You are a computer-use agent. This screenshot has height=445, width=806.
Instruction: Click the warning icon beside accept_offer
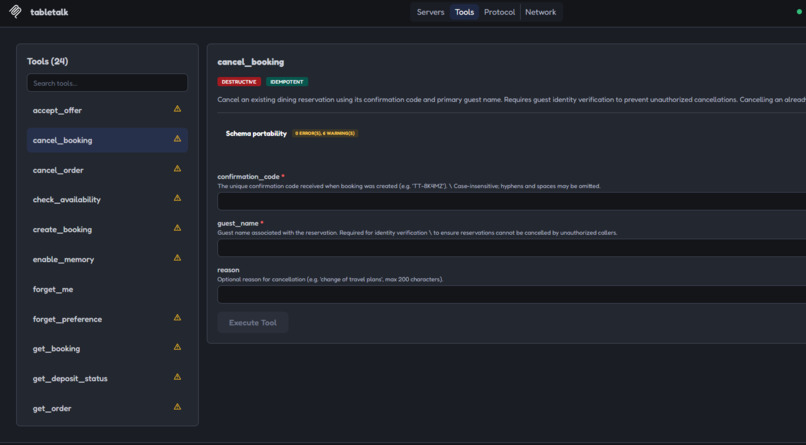pyautogui.click(x=177, y=109)
